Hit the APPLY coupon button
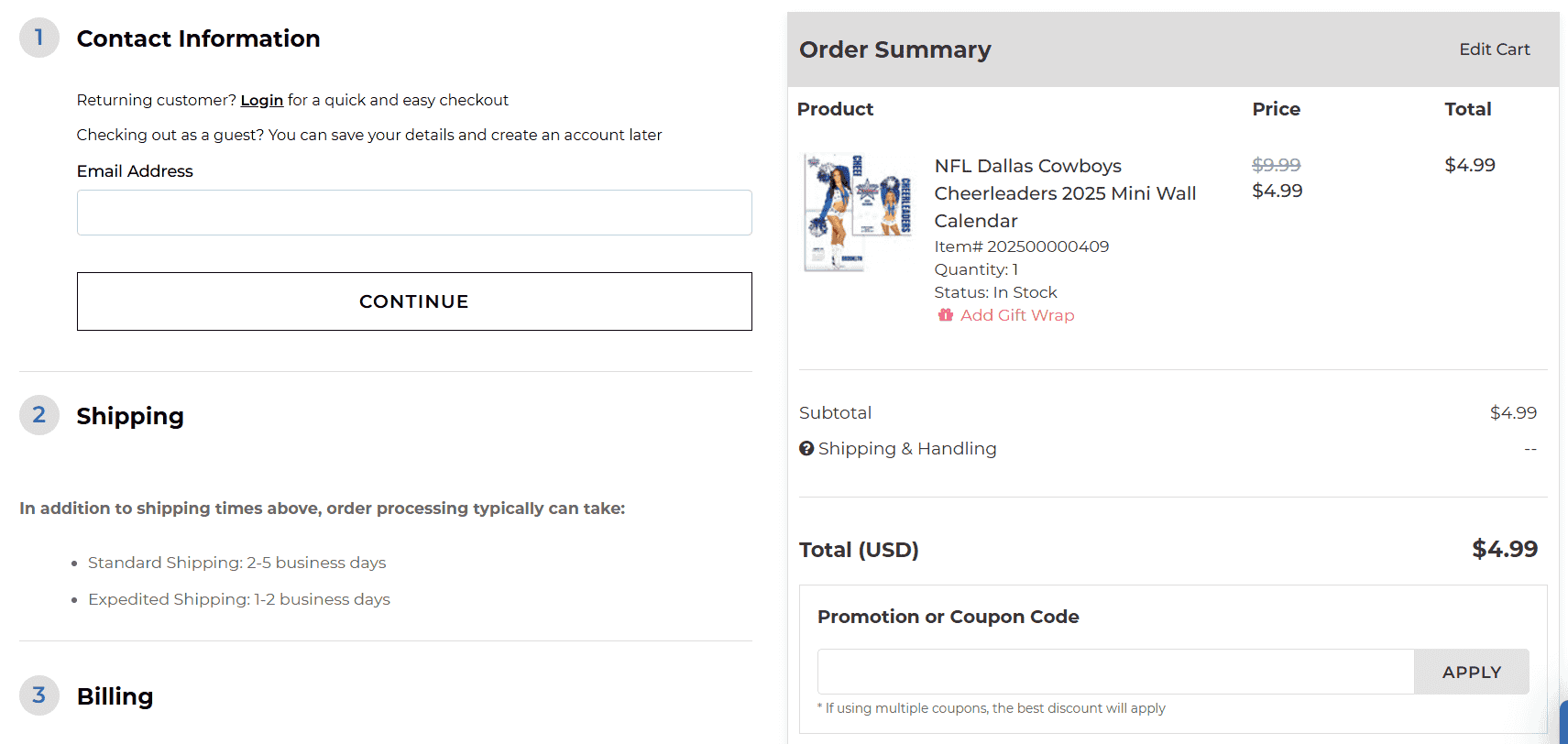1568x744 pixels. click(1471, 672)
